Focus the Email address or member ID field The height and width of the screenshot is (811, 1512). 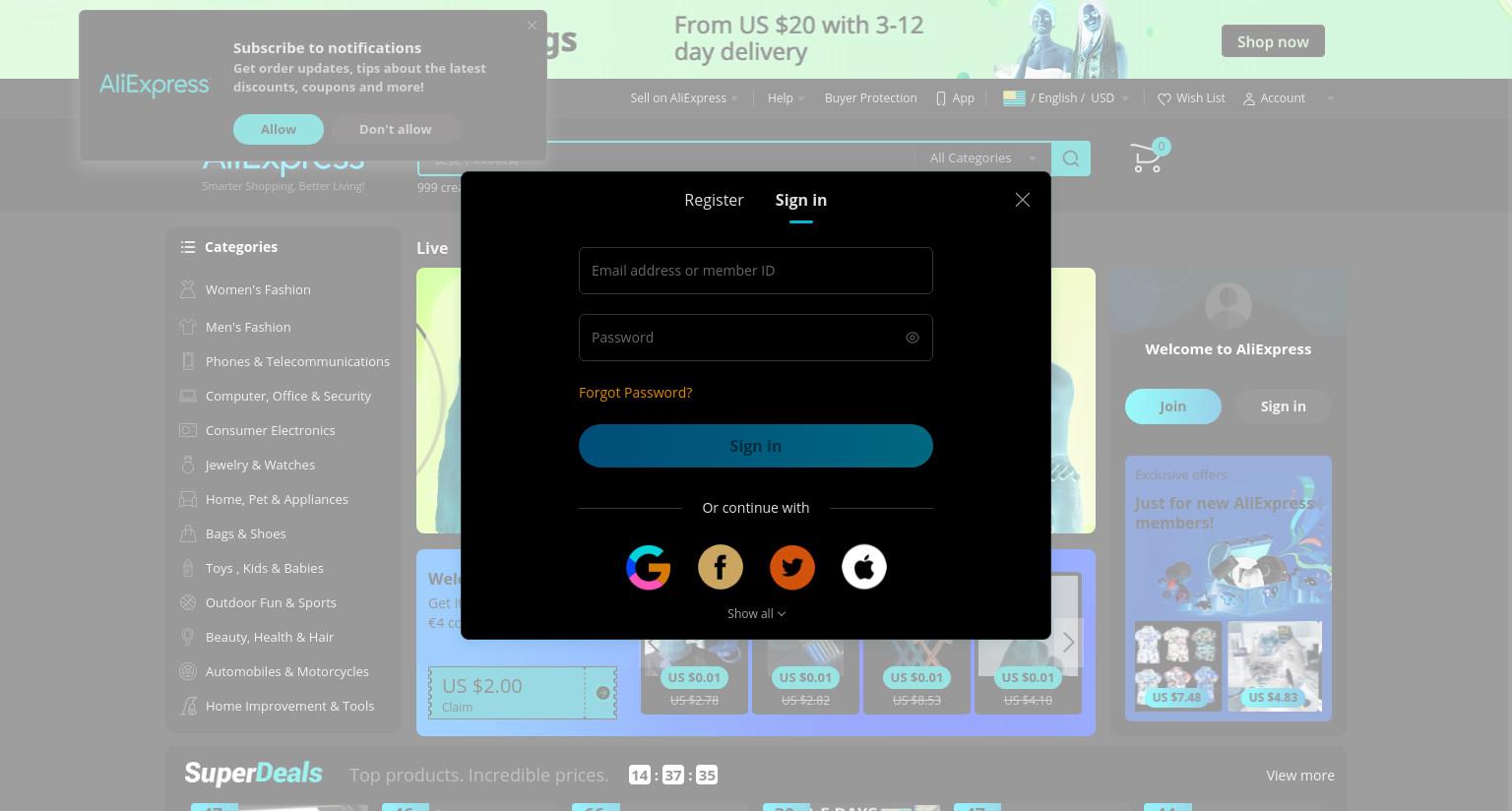pos(756,271)
